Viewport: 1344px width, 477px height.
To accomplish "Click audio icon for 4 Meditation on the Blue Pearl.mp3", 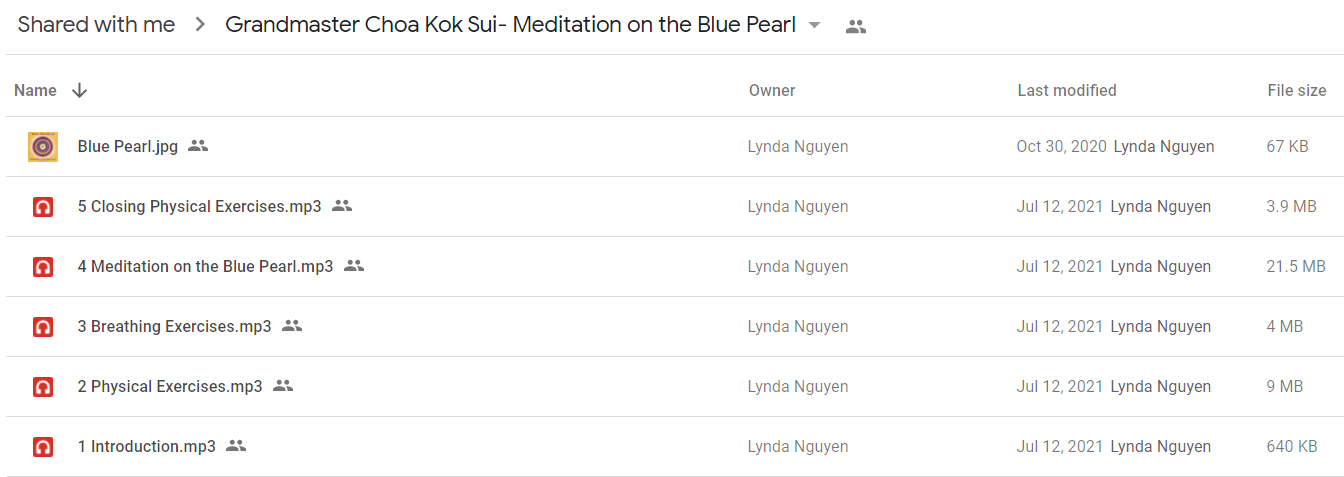I will coord(43,267).
